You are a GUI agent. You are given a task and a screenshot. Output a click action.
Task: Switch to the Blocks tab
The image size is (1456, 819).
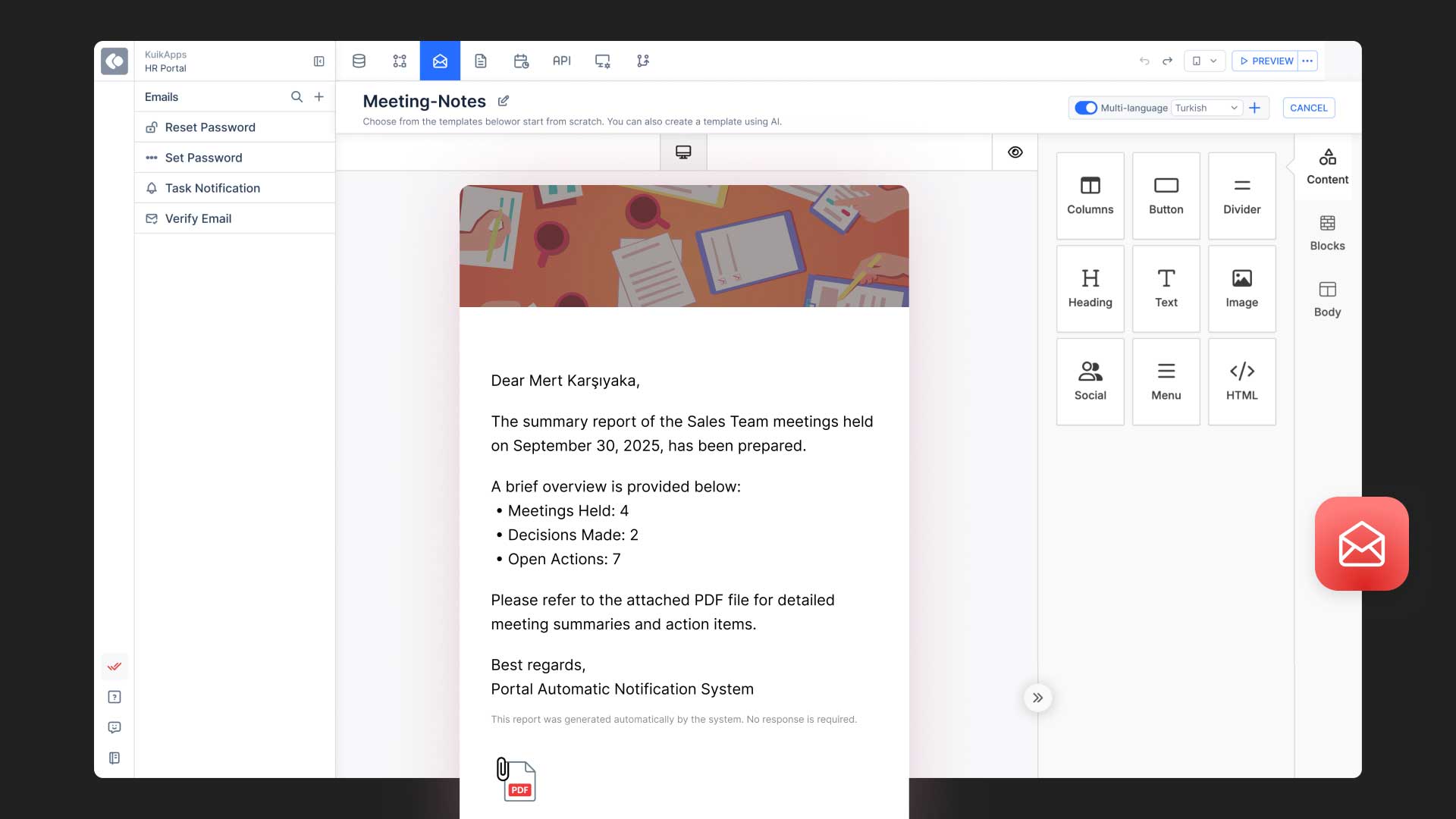pyautogui.click(x=1327, y=231)
